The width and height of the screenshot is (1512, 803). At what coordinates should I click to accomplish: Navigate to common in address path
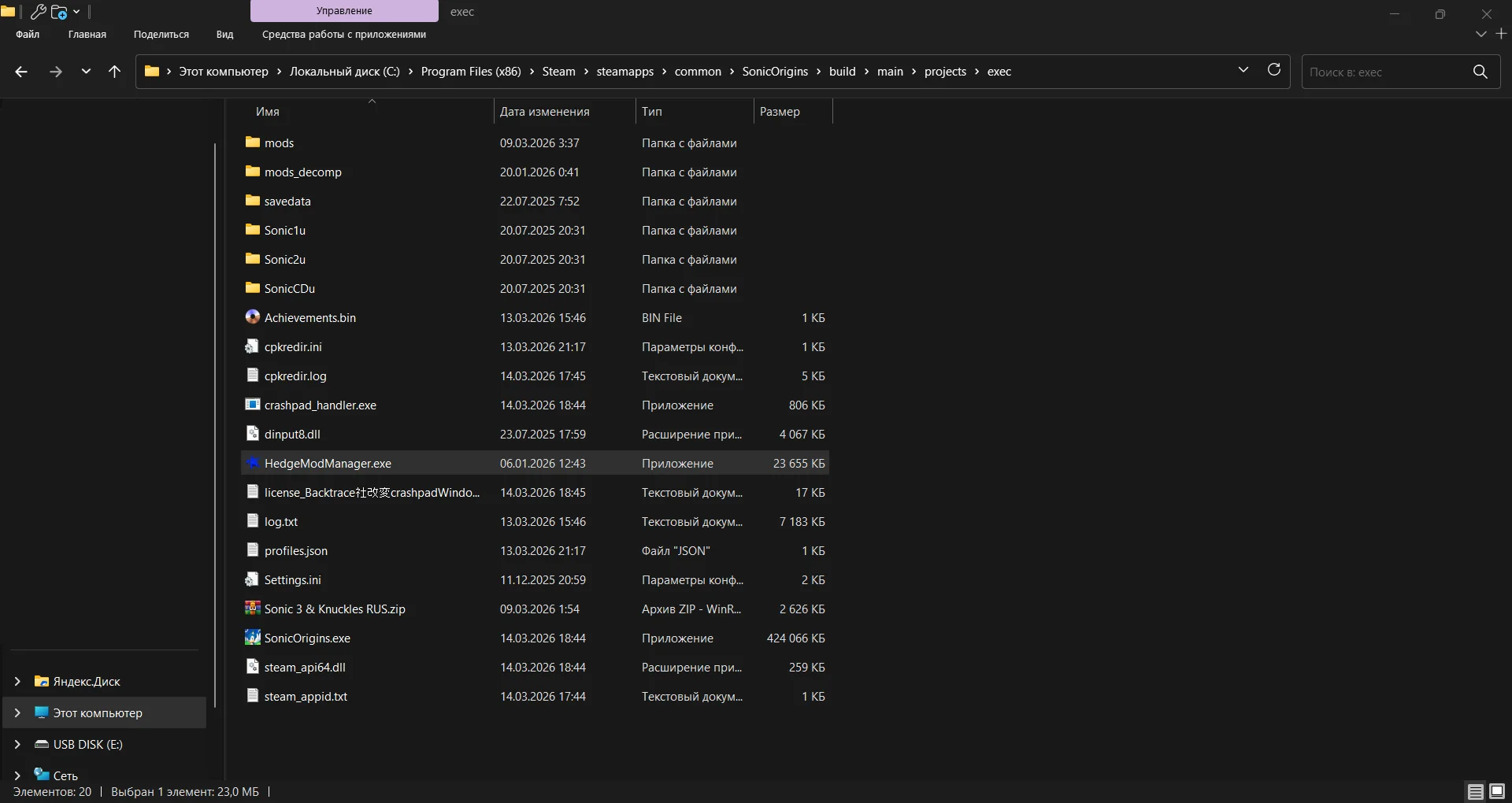click(x=698, y=72)
